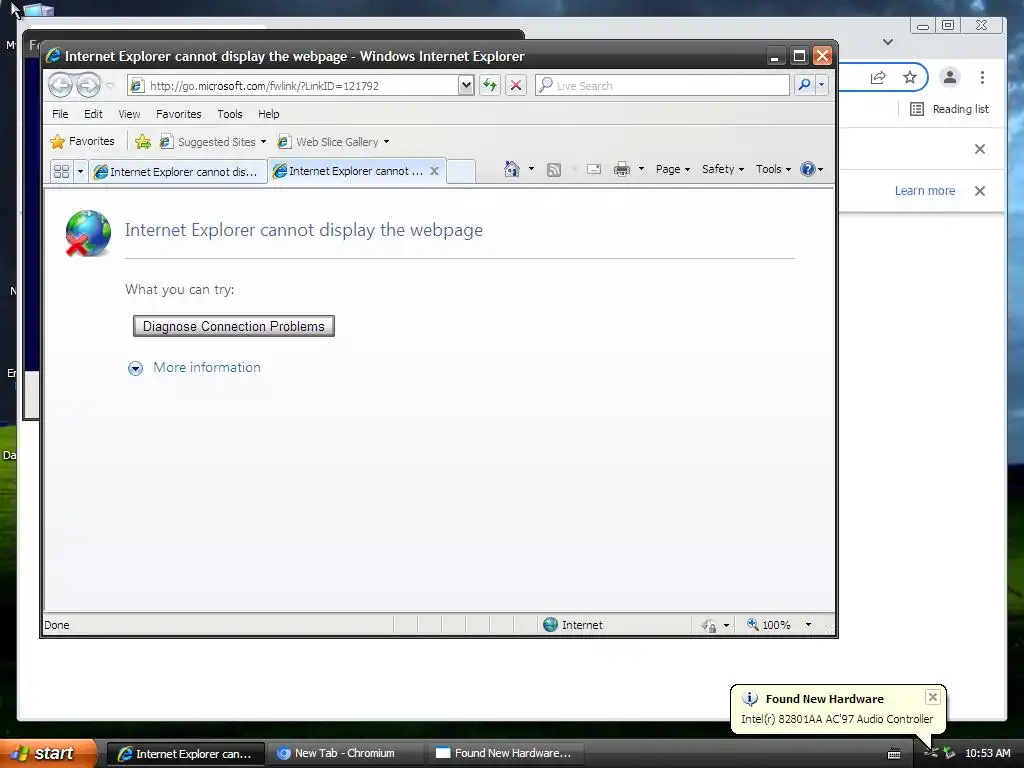The height and width of the screenshot is (768, 1024).
Task: Open recent pages dropdown beside Forward arrow
Action: click(x=110, y=86)
